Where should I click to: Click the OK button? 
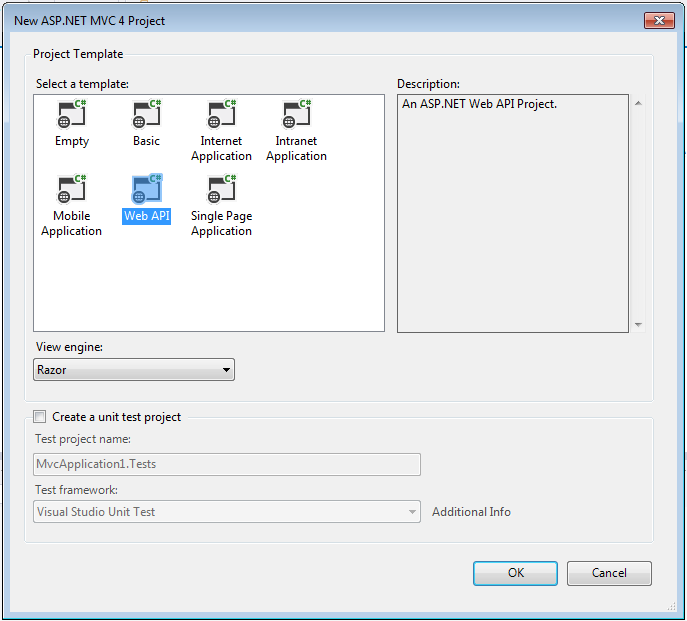click(x=515, y=573)
